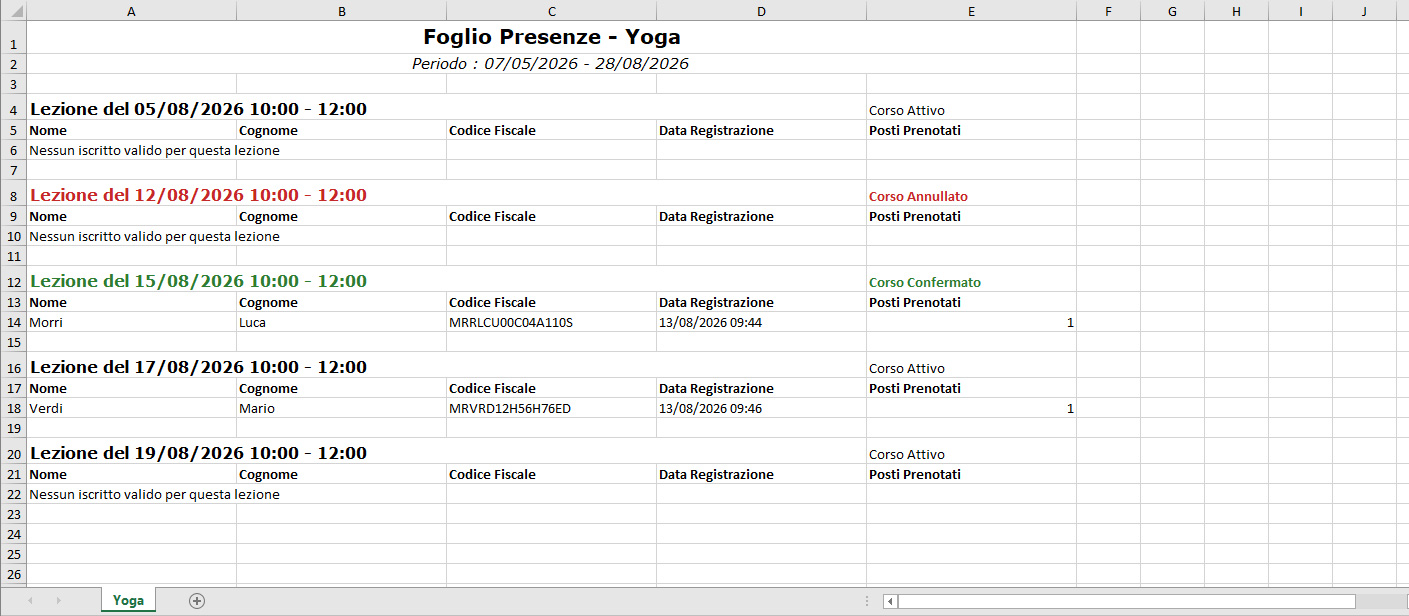Select column E header
The width and height of the screenshot is (1409, 616).
[x=971, y=11]
